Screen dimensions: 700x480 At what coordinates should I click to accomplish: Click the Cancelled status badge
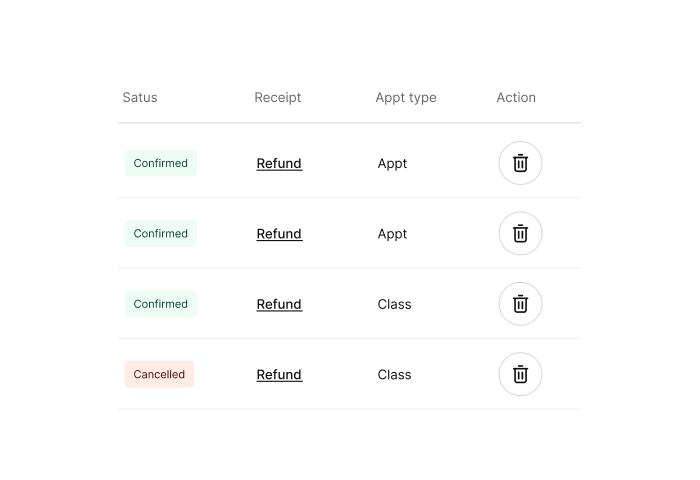(x=159, y=374)
